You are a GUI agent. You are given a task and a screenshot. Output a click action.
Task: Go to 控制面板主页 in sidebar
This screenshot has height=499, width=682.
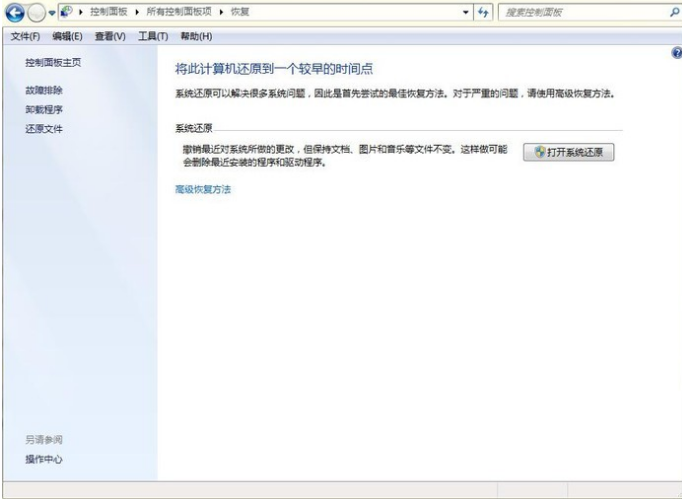(x=53, y=62)
